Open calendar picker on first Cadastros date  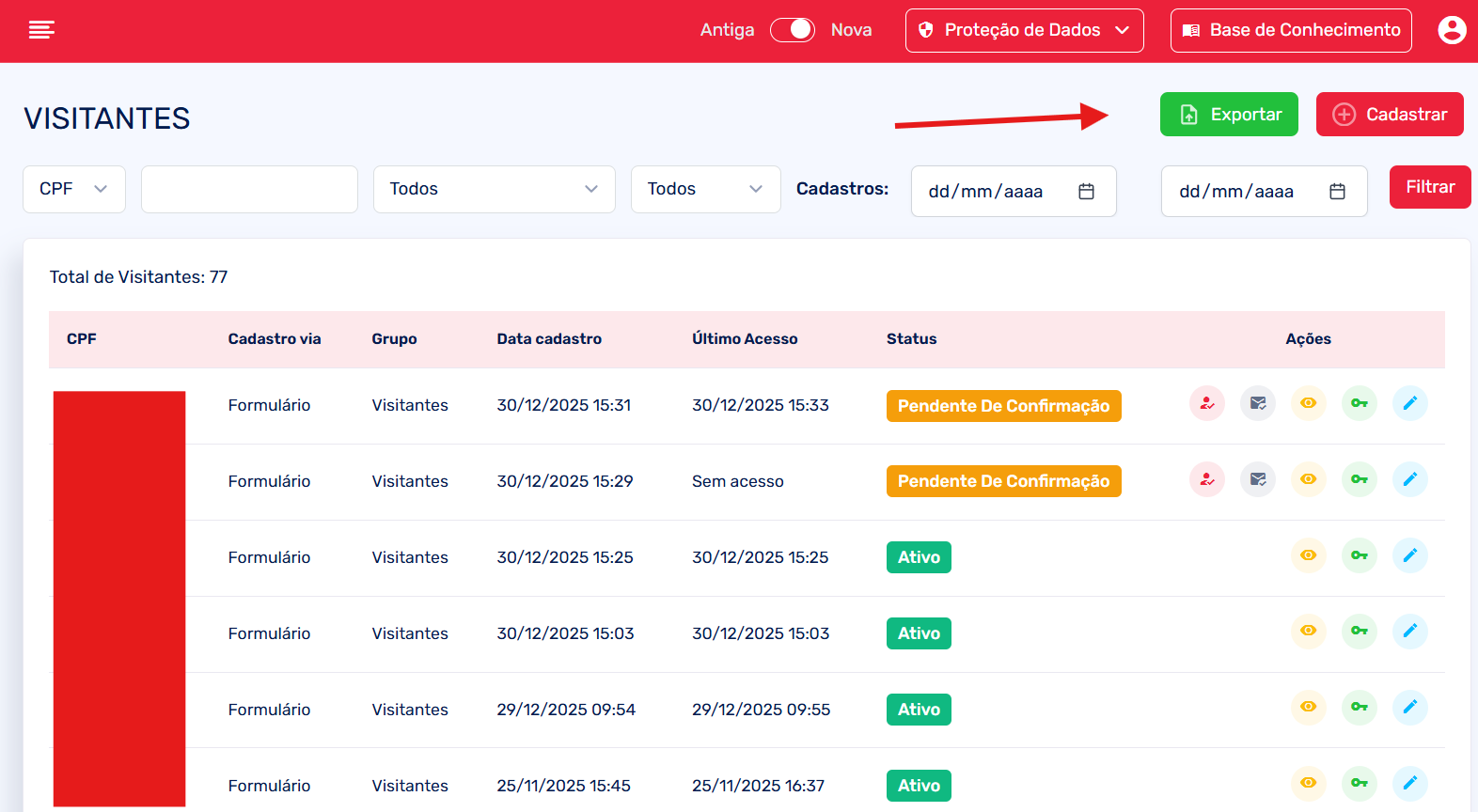(1086, 192)
